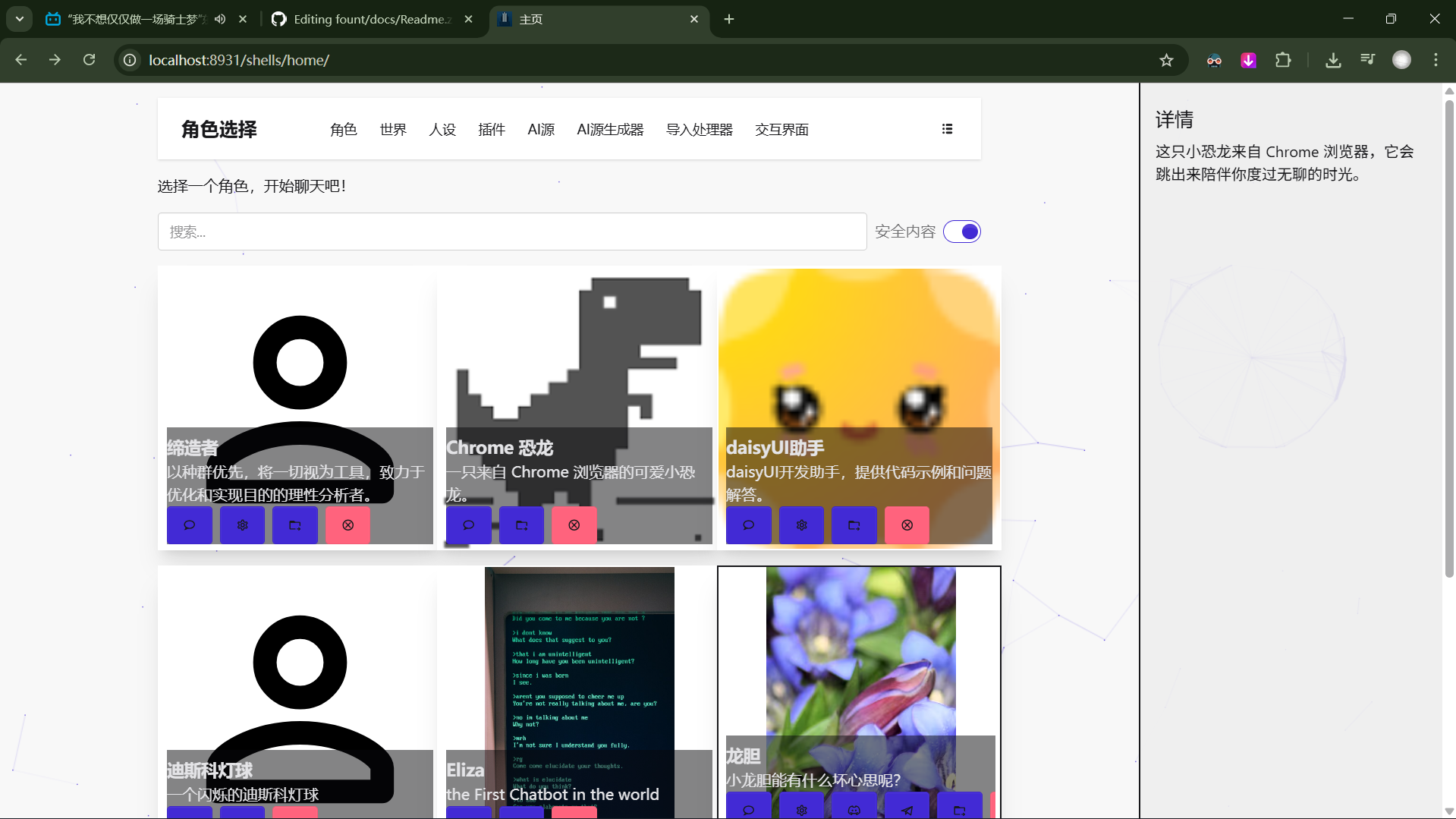Viewport: 1456px width, 819px height.
Task: Open folder icon on 龙胆 card
Action: (959, 806)
